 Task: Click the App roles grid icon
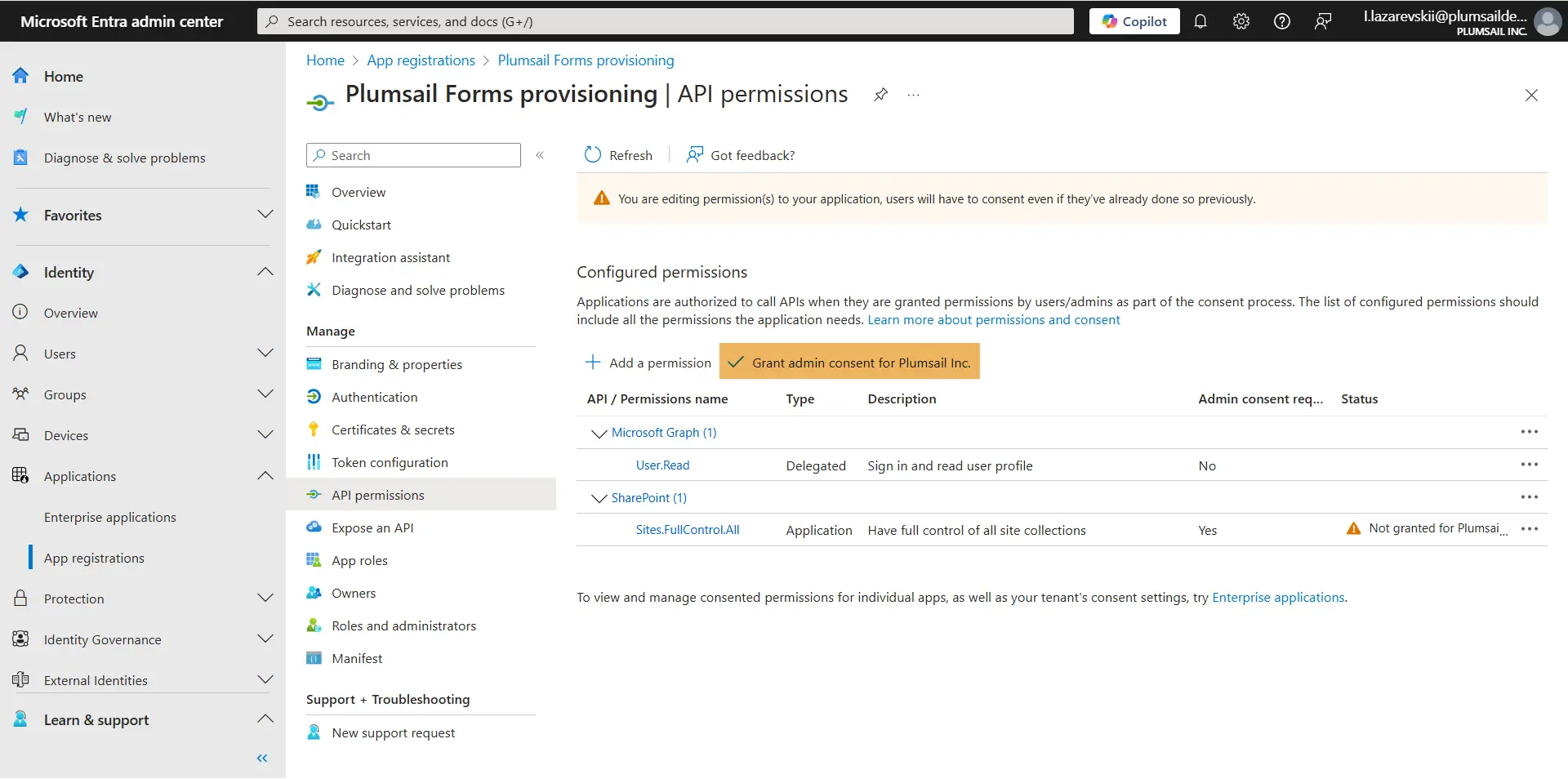pyautogui.click(x=314, y=560)
